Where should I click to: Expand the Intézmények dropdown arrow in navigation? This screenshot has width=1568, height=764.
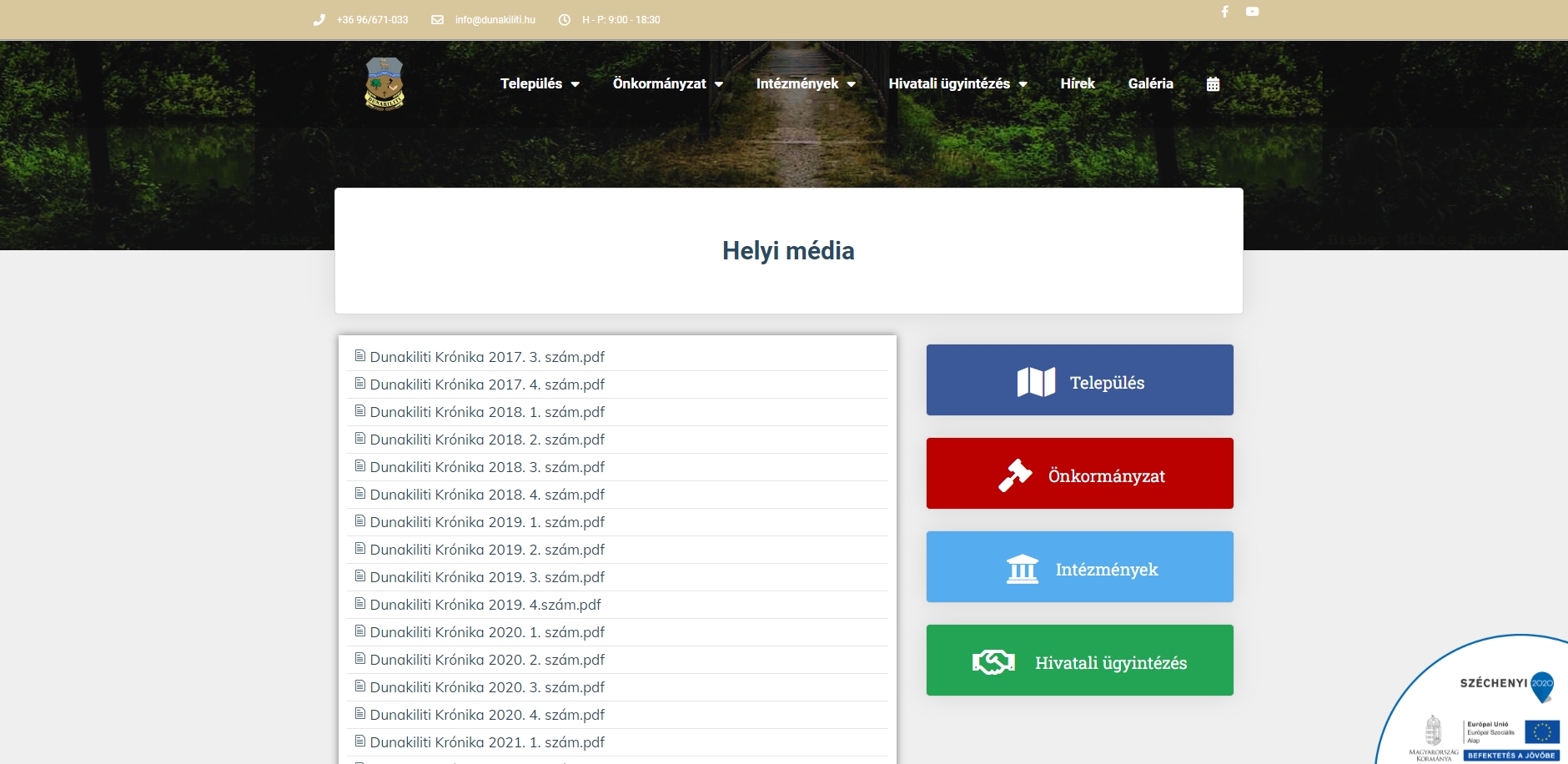pyautogui.click(x=852, y=84)
